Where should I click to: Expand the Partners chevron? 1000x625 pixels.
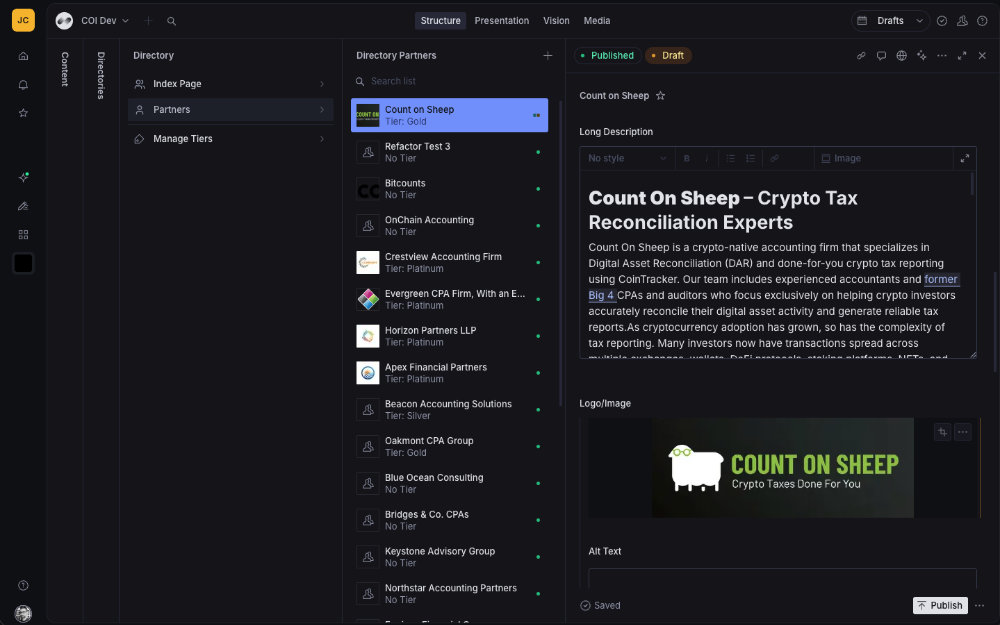(322, 110)
